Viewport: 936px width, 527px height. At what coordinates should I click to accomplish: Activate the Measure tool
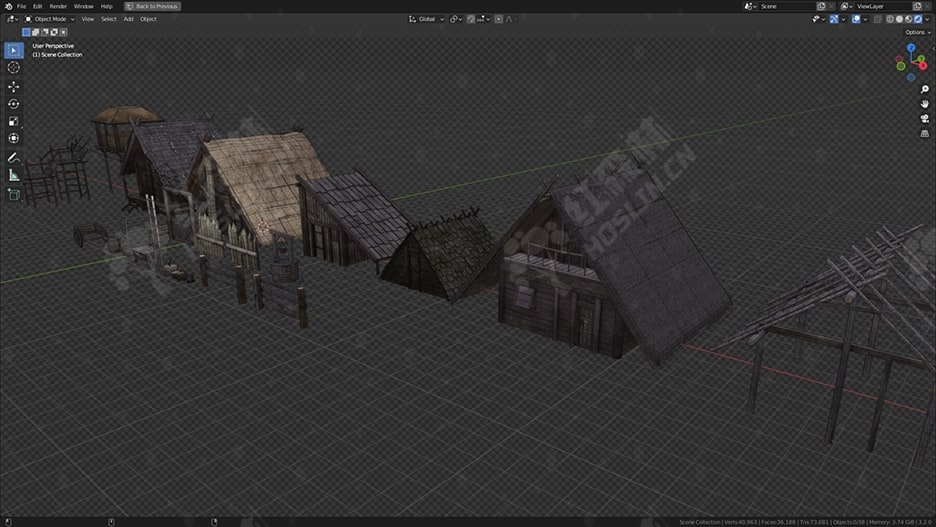[x=14, y=175]
